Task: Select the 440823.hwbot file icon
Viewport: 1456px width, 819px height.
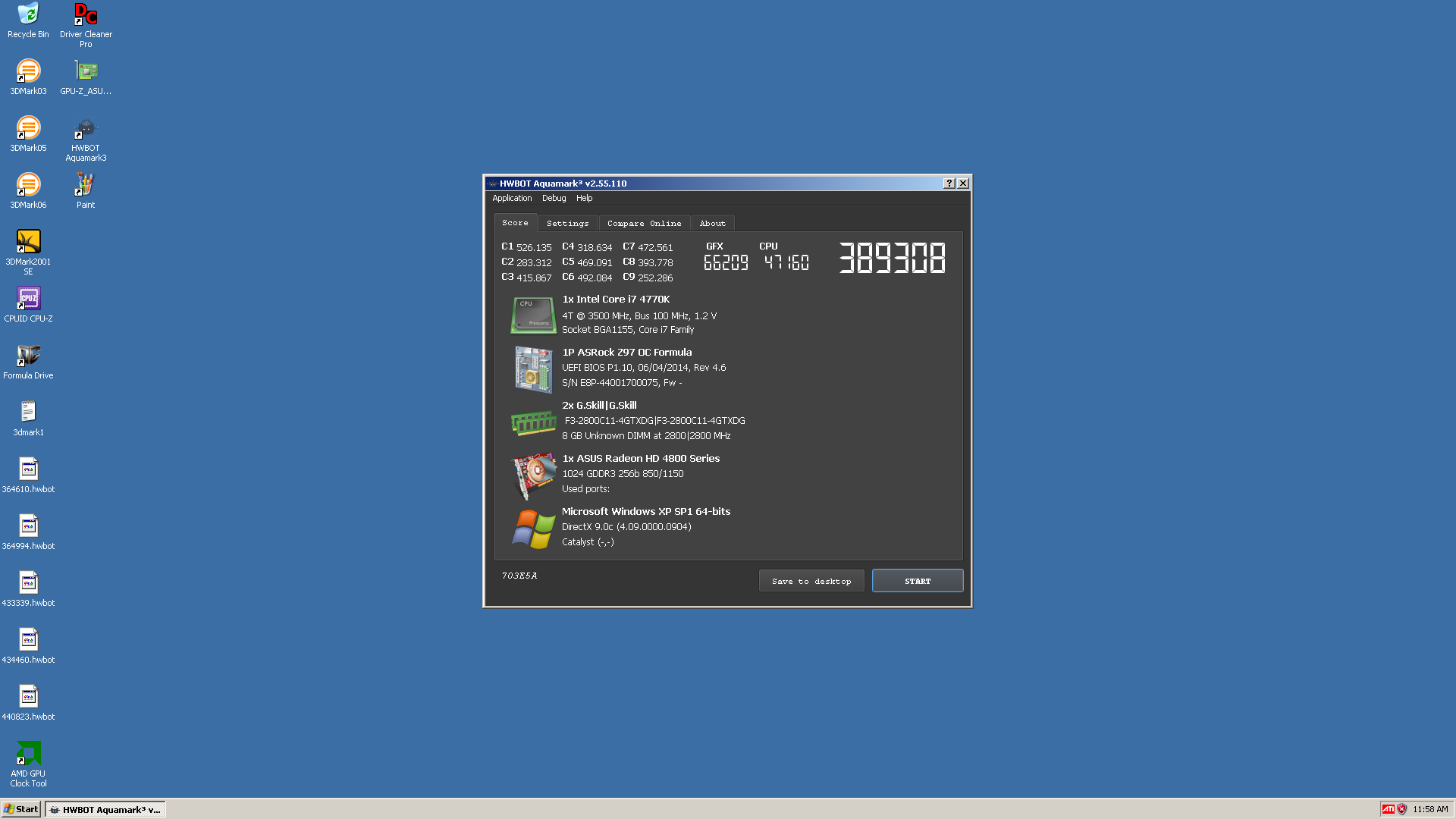Action: 28,703
